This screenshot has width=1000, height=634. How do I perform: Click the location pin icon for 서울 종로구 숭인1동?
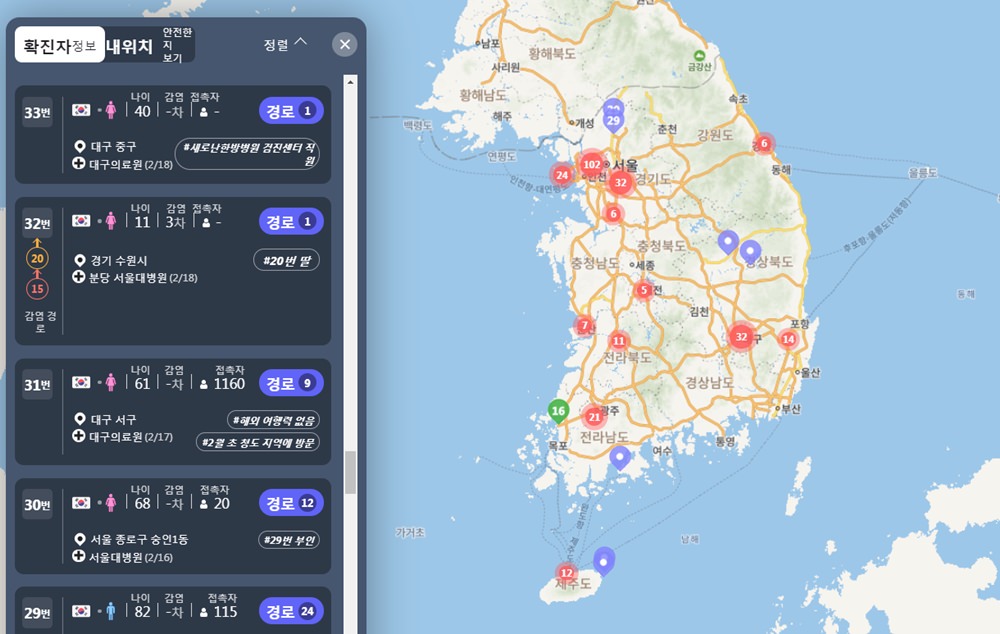tap(80, 539)
